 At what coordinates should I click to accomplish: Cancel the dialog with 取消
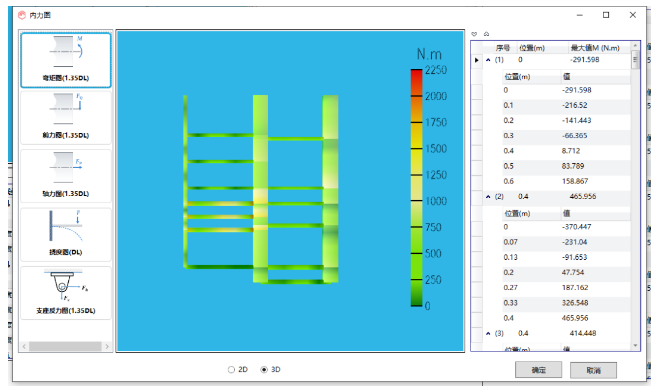pyautogui.click(x=593, y=370)
